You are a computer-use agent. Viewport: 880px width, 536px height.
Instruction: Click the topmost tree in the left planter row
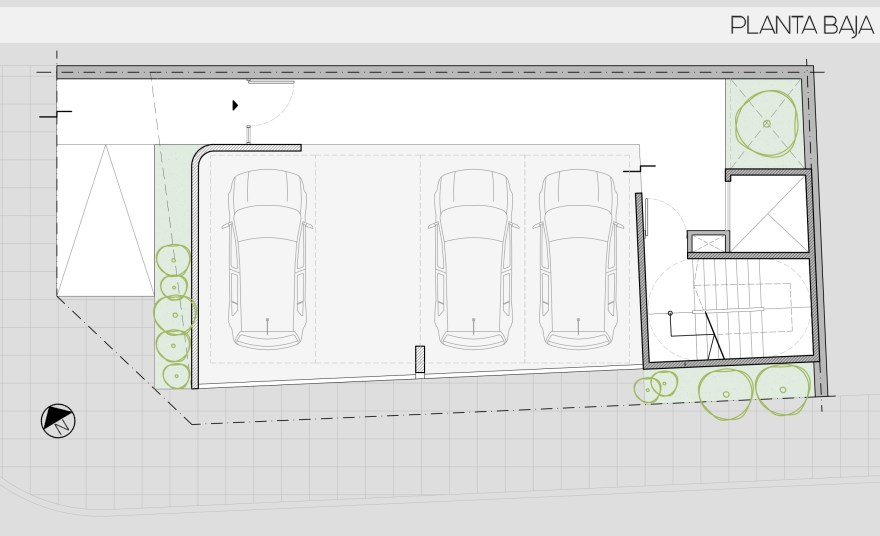173,259
